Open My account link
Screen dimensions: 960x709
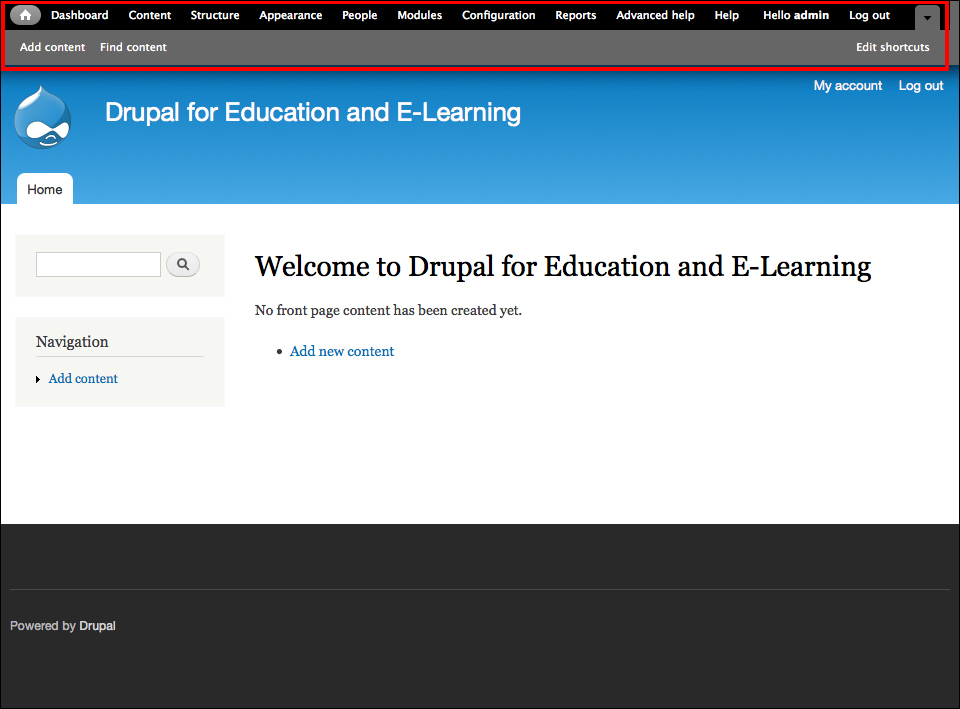pos(848,86)
